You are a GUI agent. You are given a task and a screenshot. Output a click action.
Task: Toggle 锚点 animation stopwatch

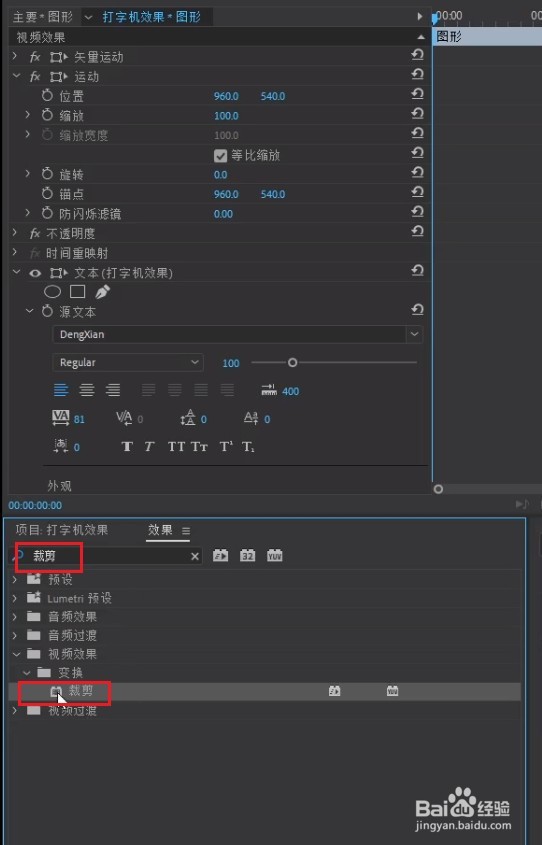[47, 193]
